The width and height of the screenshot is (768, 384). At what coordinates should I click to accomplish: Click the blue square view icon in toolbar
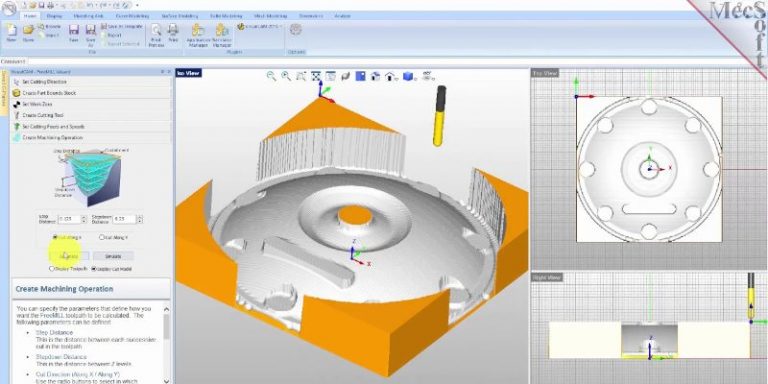pyautogui.click(x=360, y=76)
